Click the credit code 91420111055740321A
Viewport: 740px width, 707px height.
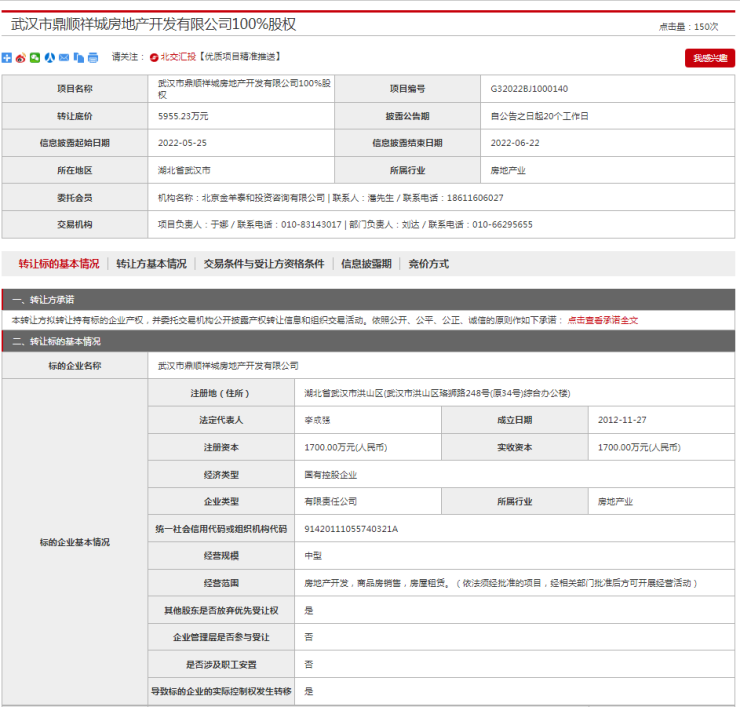click(351, 528)
